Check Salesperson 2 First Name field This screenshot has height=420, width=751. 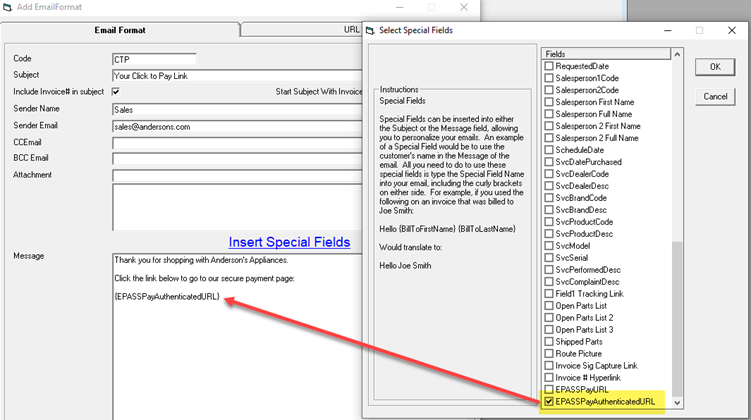point(549,126)
